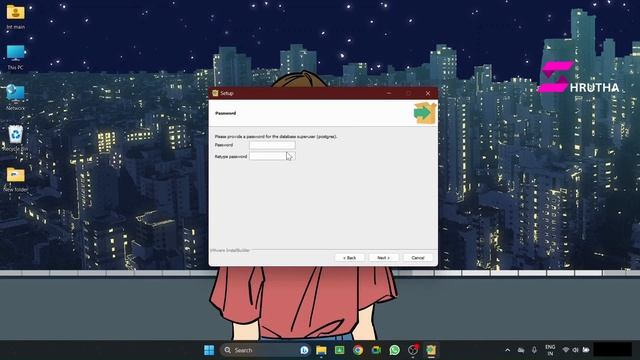Close the Setup window
This screenshot has width=640, height=360.
coord(428,93)
